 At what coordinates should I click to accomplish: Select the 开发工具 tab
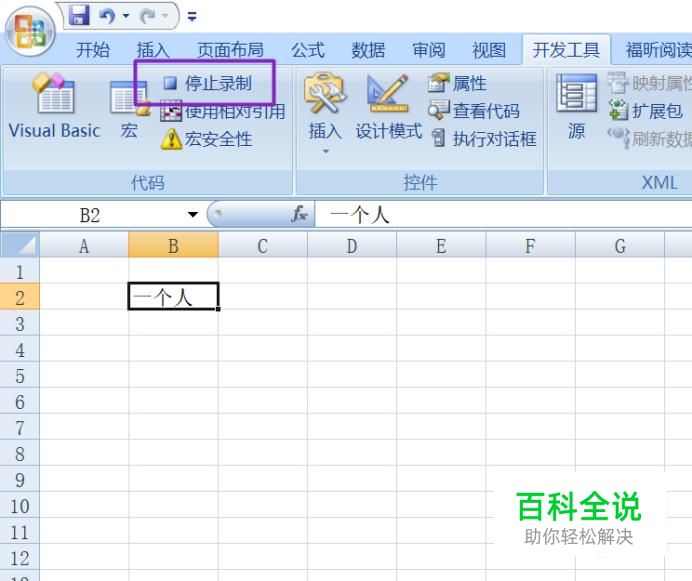[566, 49]
